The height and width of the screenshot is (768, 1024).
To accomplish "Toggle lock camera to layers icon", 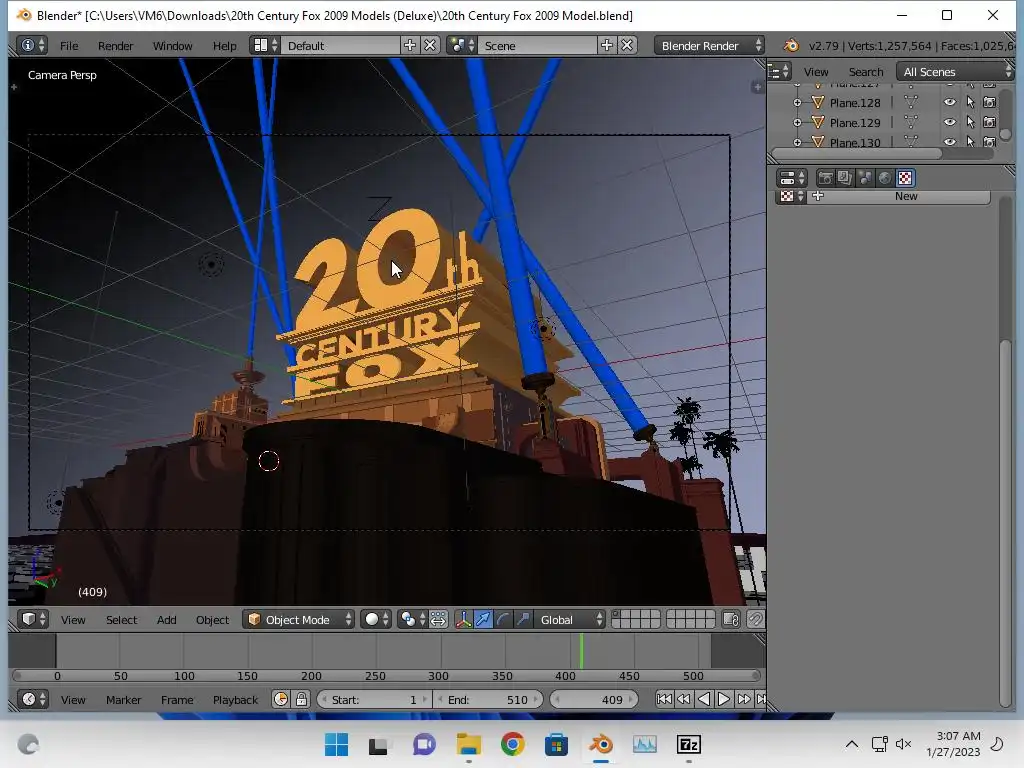I will pyautogui.click(x=731, y=619).
